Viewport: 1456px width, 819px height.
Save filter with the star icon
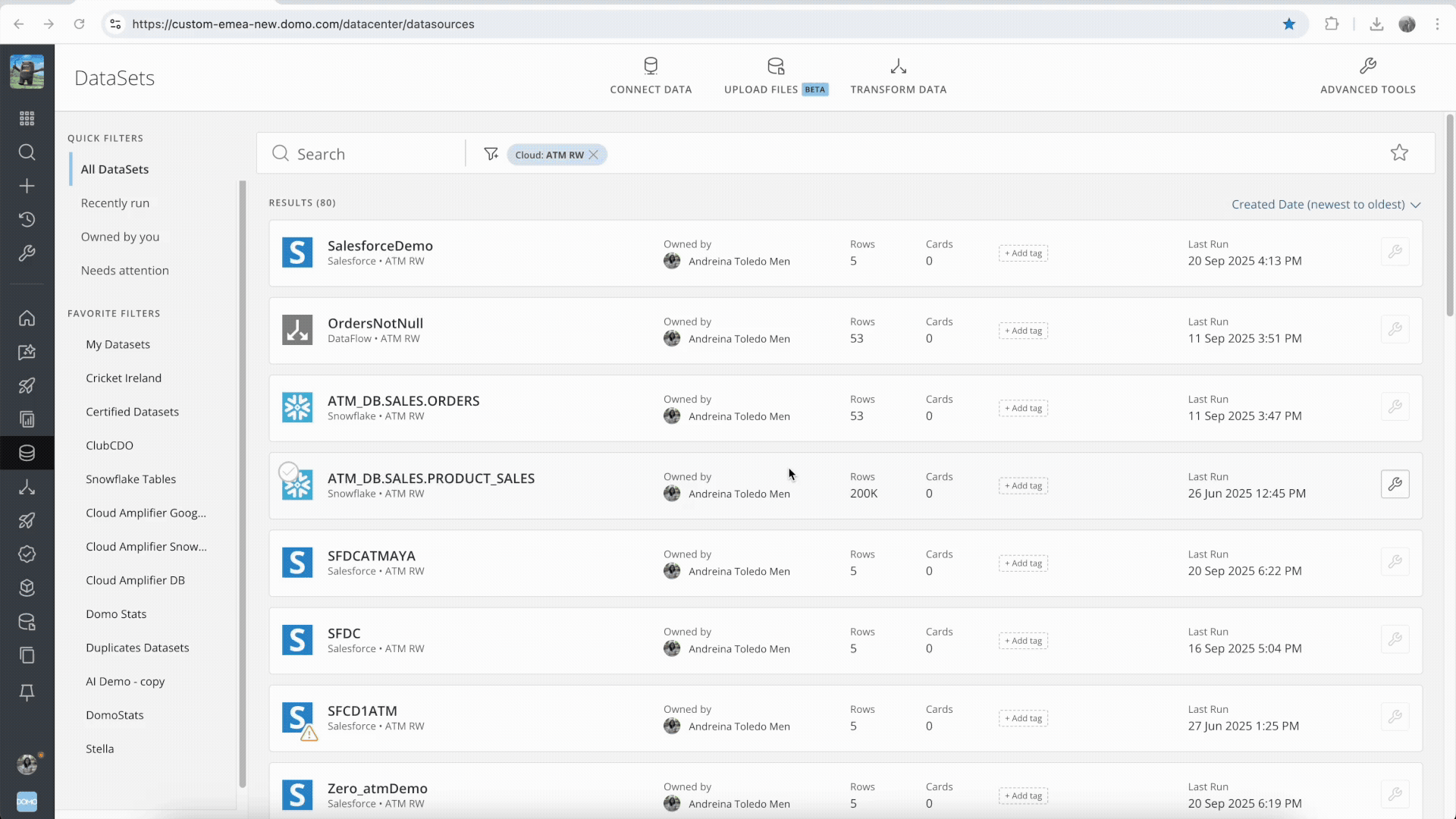pyautogui.click(x=1399, y=152)
